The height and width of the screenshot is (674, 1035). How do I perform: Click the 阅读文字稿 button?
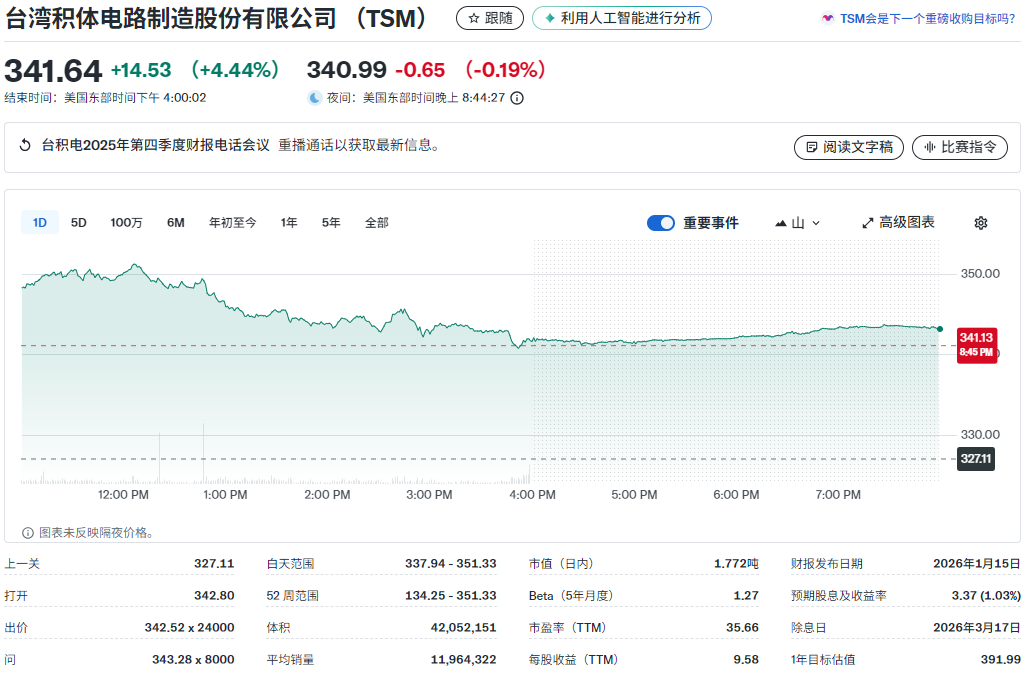[848, 146]
